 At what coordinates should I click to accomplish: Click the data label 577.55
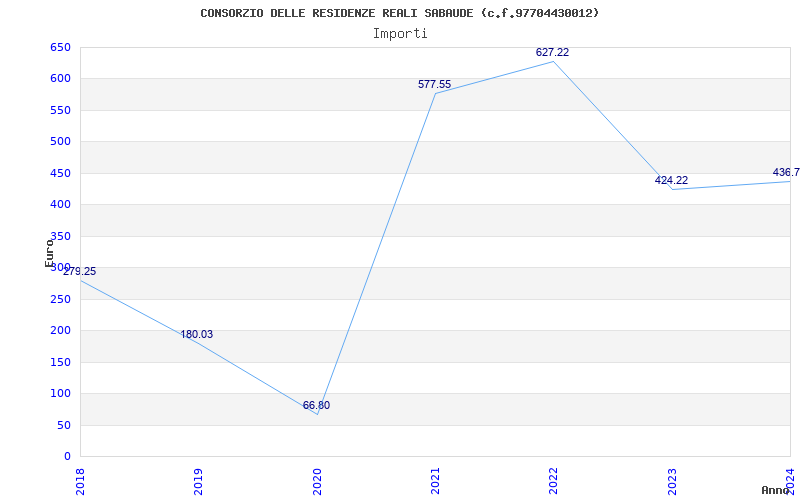434,85
